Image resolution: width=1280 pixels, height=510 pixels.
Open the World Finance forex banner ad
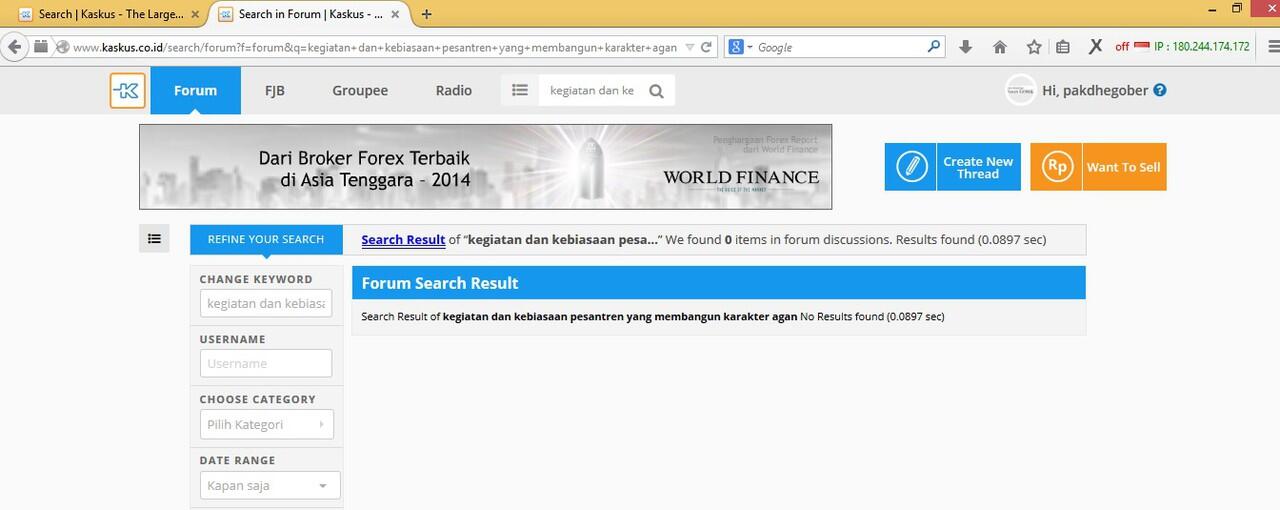485,167
